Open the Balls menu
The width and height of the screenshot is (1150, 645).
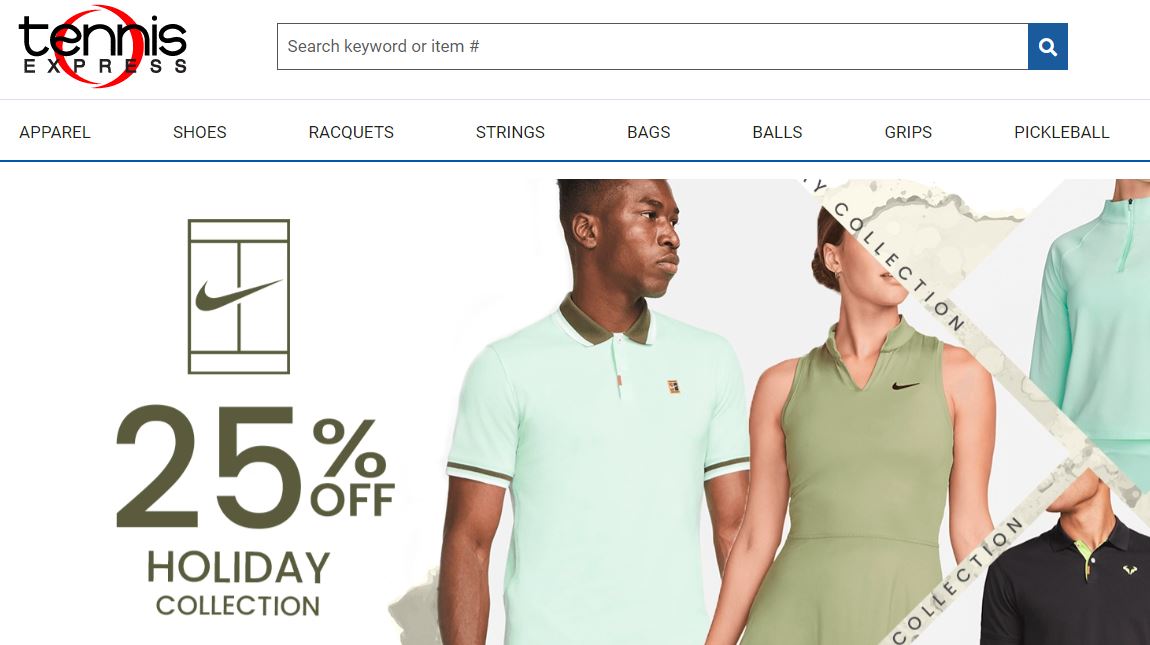coord(777,132)
